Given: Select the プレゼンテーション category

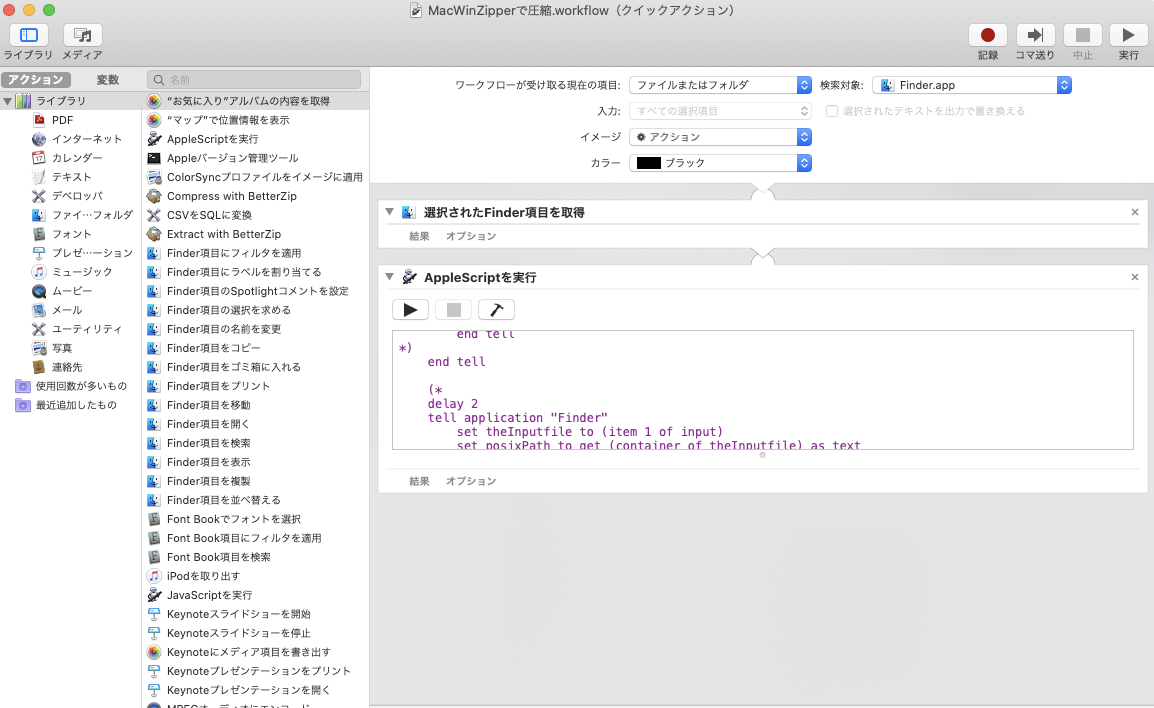Looking at the screenshot, I should tap(92, 253).
